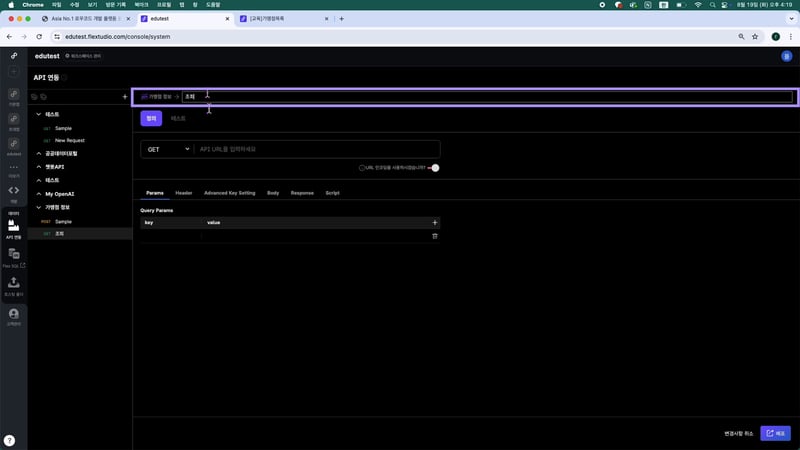Image resolution: width=800 pixels, height=450 pixels.
Task: Select the URL encoding radio circle
Action: (x=362, y=168)
